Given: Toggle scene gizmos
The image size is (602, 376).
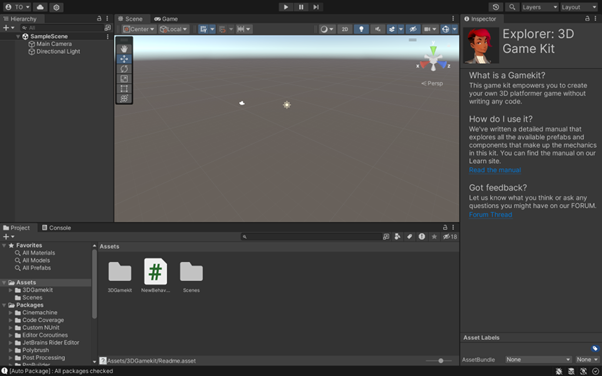Looking at the screenshot, I should [x=445, y=29].
